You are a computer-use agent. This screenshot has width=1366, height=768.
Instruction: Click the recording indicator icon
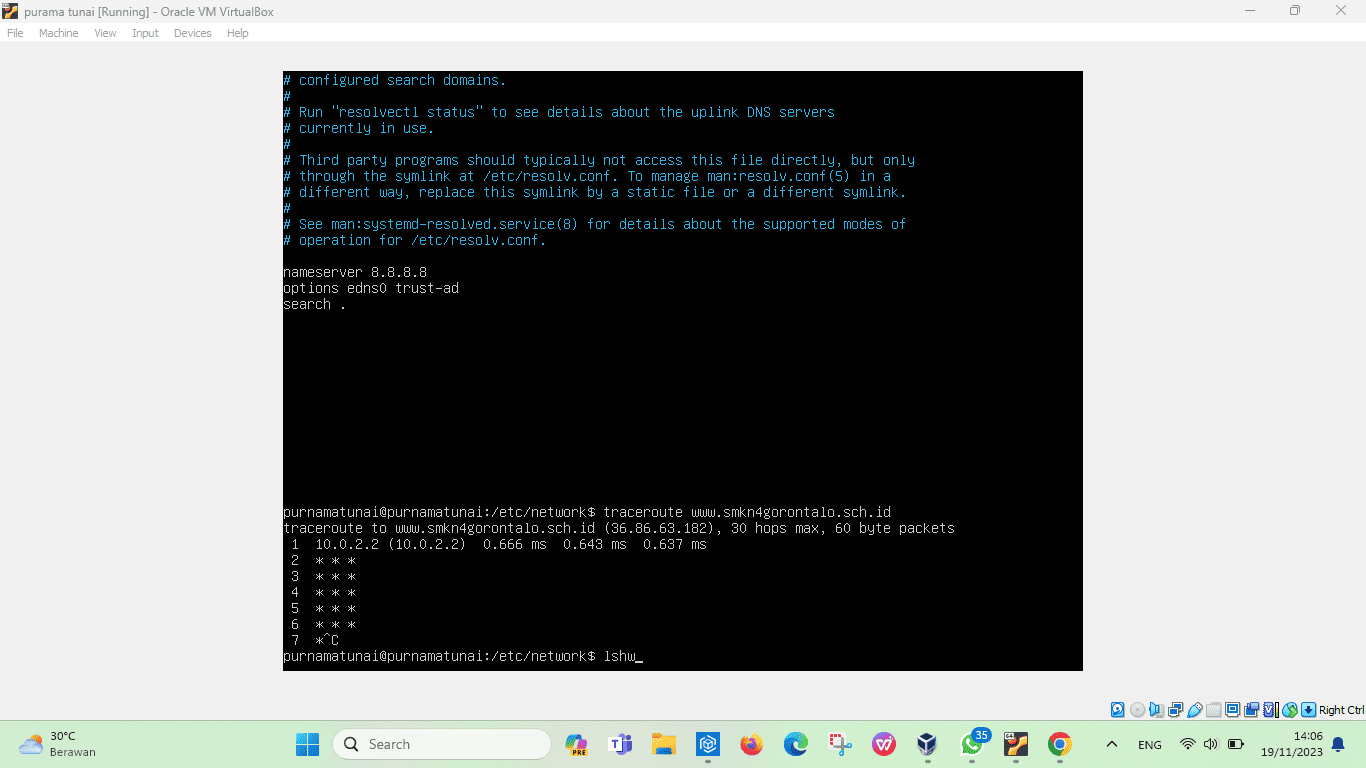click(x=1252, y=710)
